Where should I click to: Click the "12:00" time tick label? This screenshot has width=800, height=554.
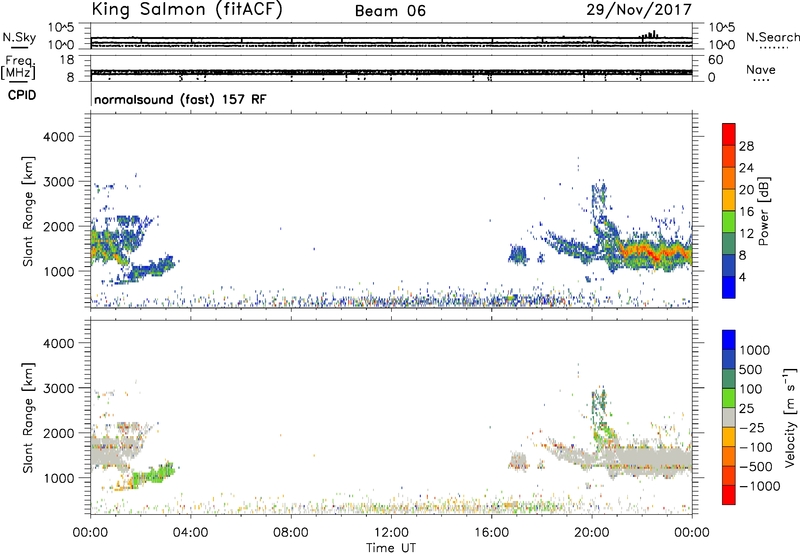pos(391,533)
